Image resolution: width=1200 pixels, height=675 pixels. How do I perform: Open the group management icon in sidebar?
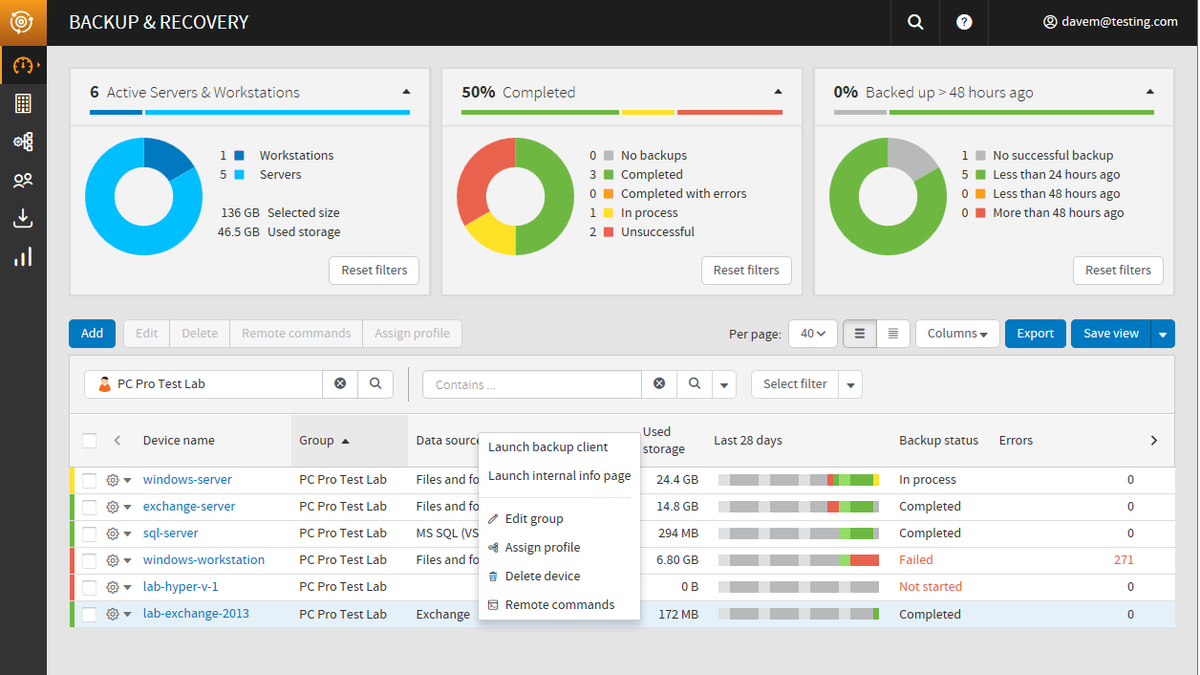click(22, 141)
